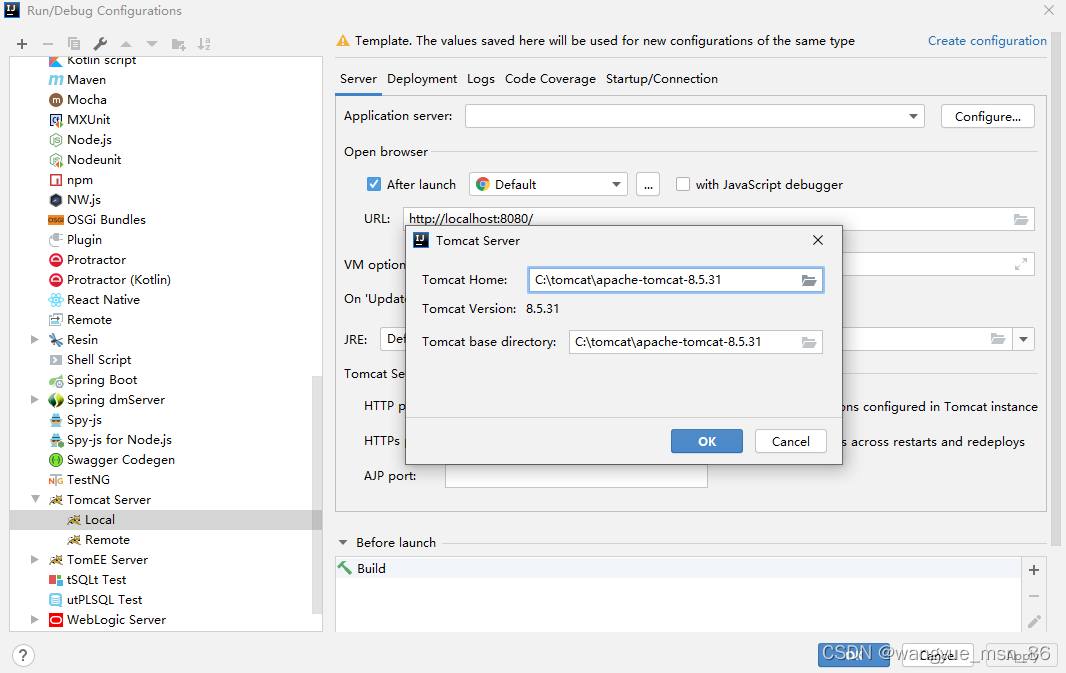Click the Create New Folder toolbar icon

178,44
